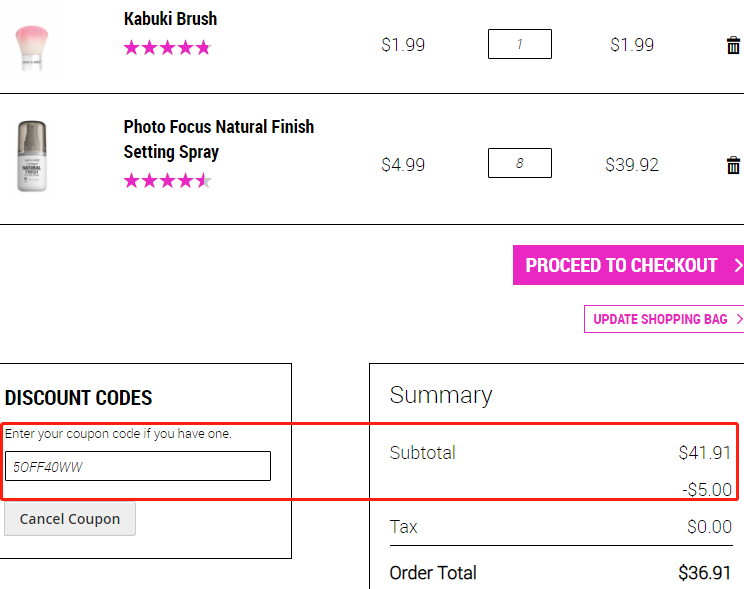The image size is (744, 589).
Task: Open Photo Focus Natural Finish Setting Spray link
Action: (219, 139)
